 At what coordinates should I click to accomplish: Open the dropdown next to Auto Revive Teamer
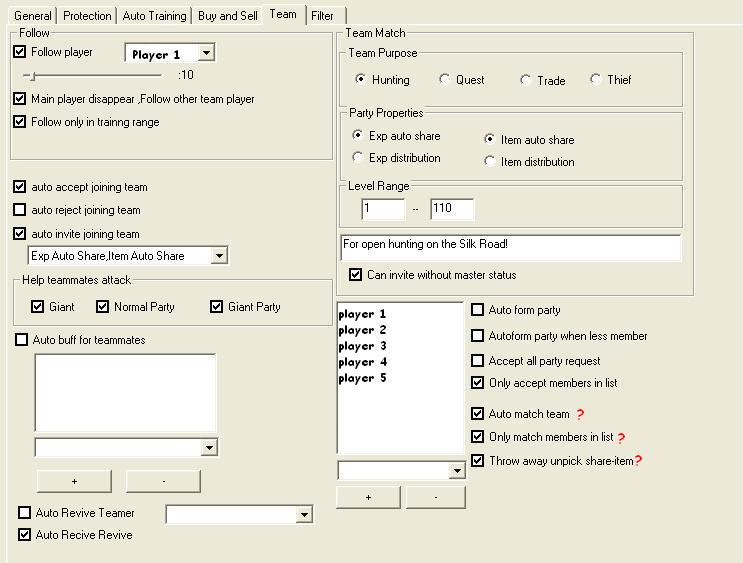tap(304, 515)
